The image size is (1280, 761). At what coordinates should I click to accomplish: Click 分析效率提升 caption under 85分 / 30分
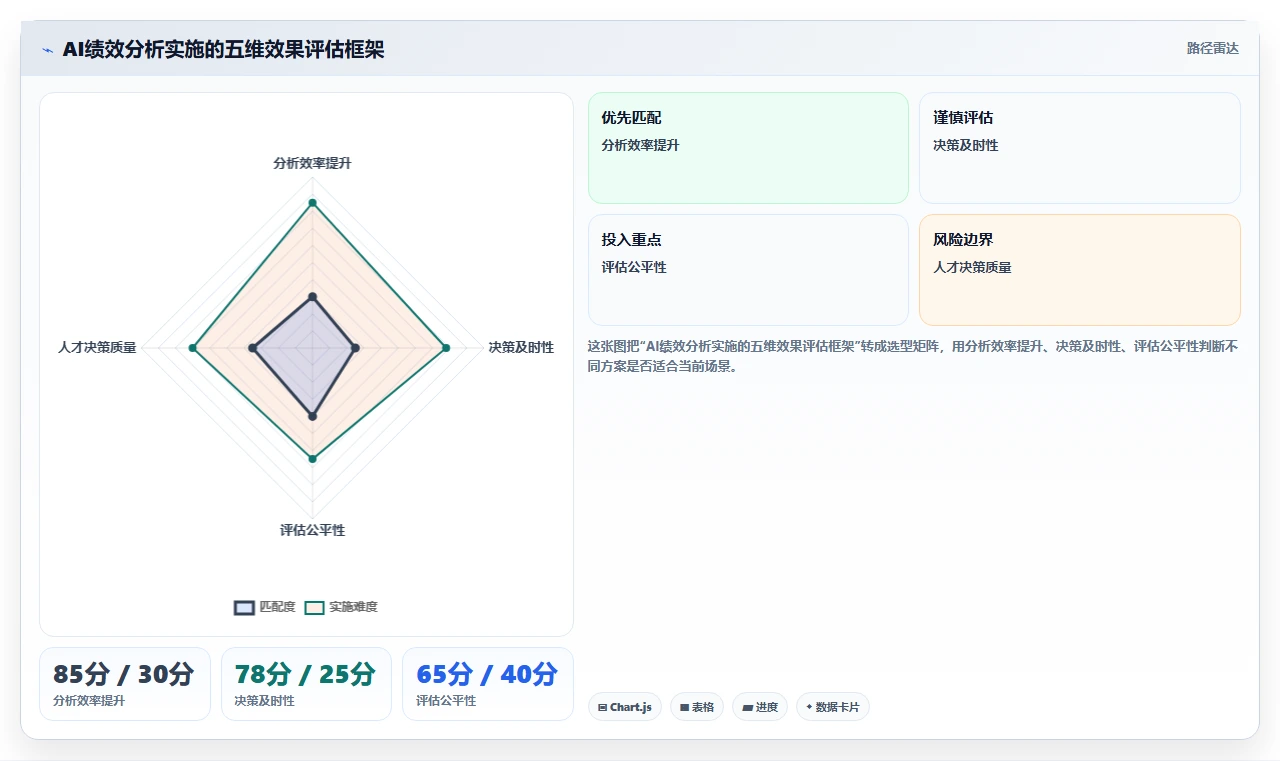click(89, 701)
